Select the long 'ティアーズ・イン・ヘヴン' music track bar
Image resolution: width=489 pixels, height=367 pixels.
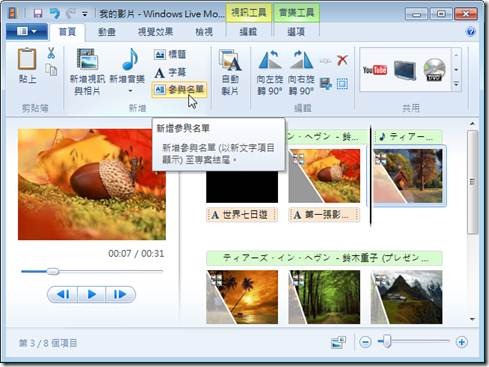[x=324, y=258]
